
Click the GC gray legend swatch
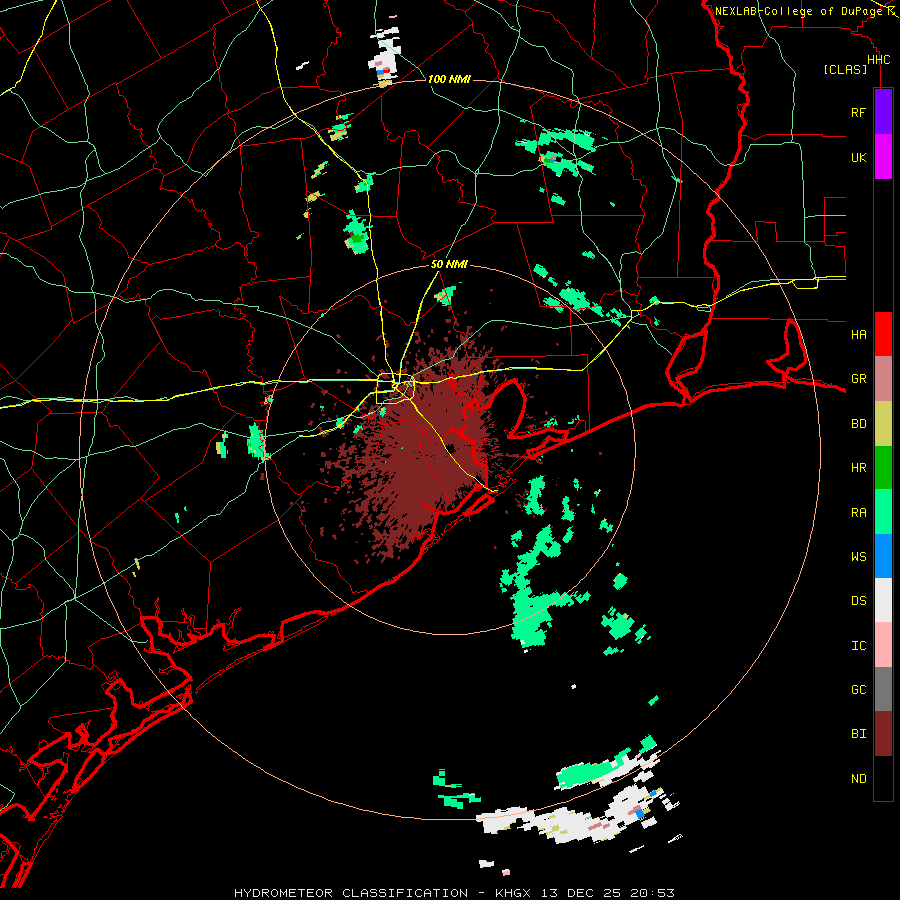coord(883,689)
